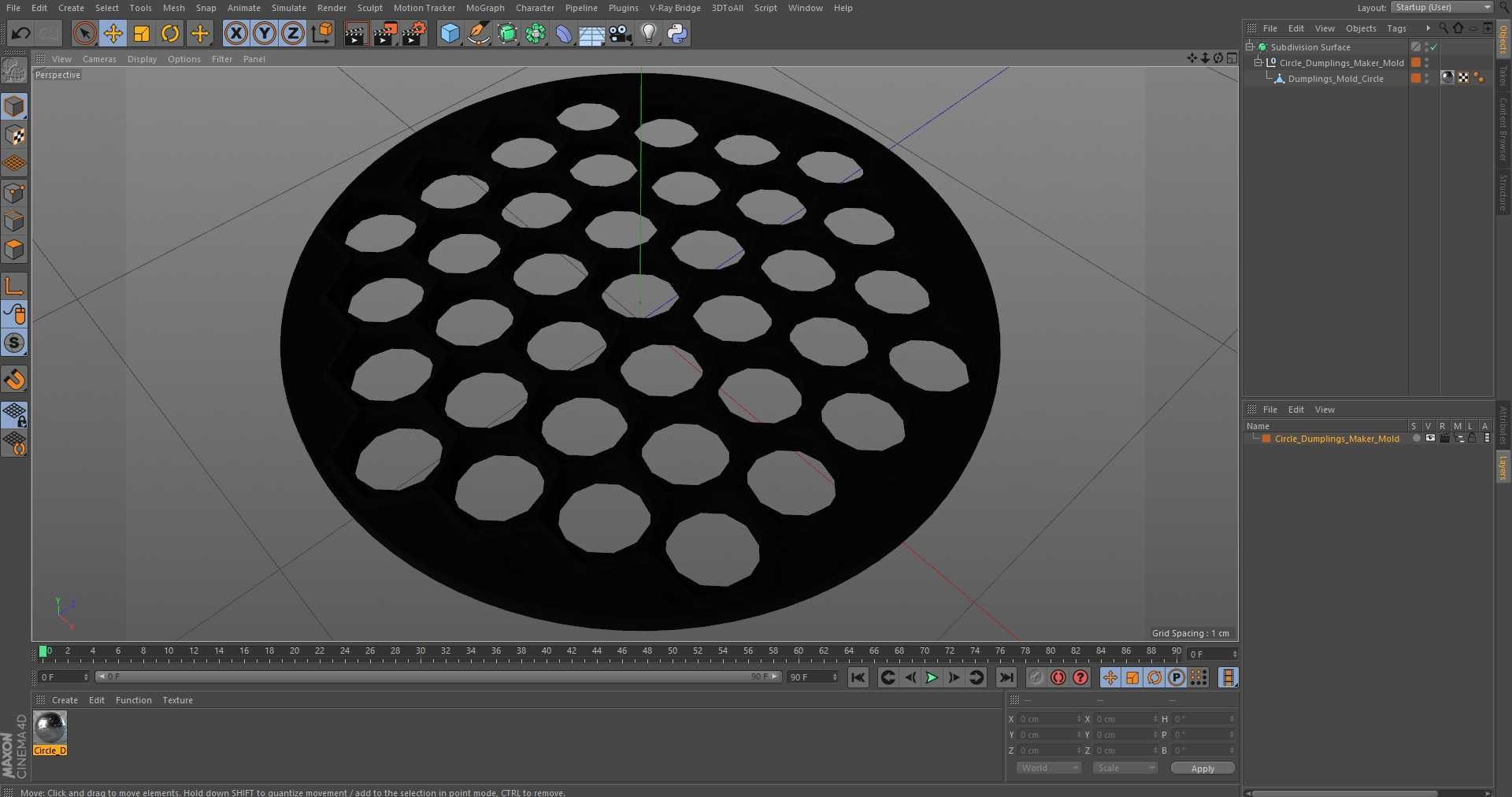Image resolution: width=1512 pixels, height=797 pixels.
Task: Open the World coordinate dropdown
Action: (x=1048, y=768)
